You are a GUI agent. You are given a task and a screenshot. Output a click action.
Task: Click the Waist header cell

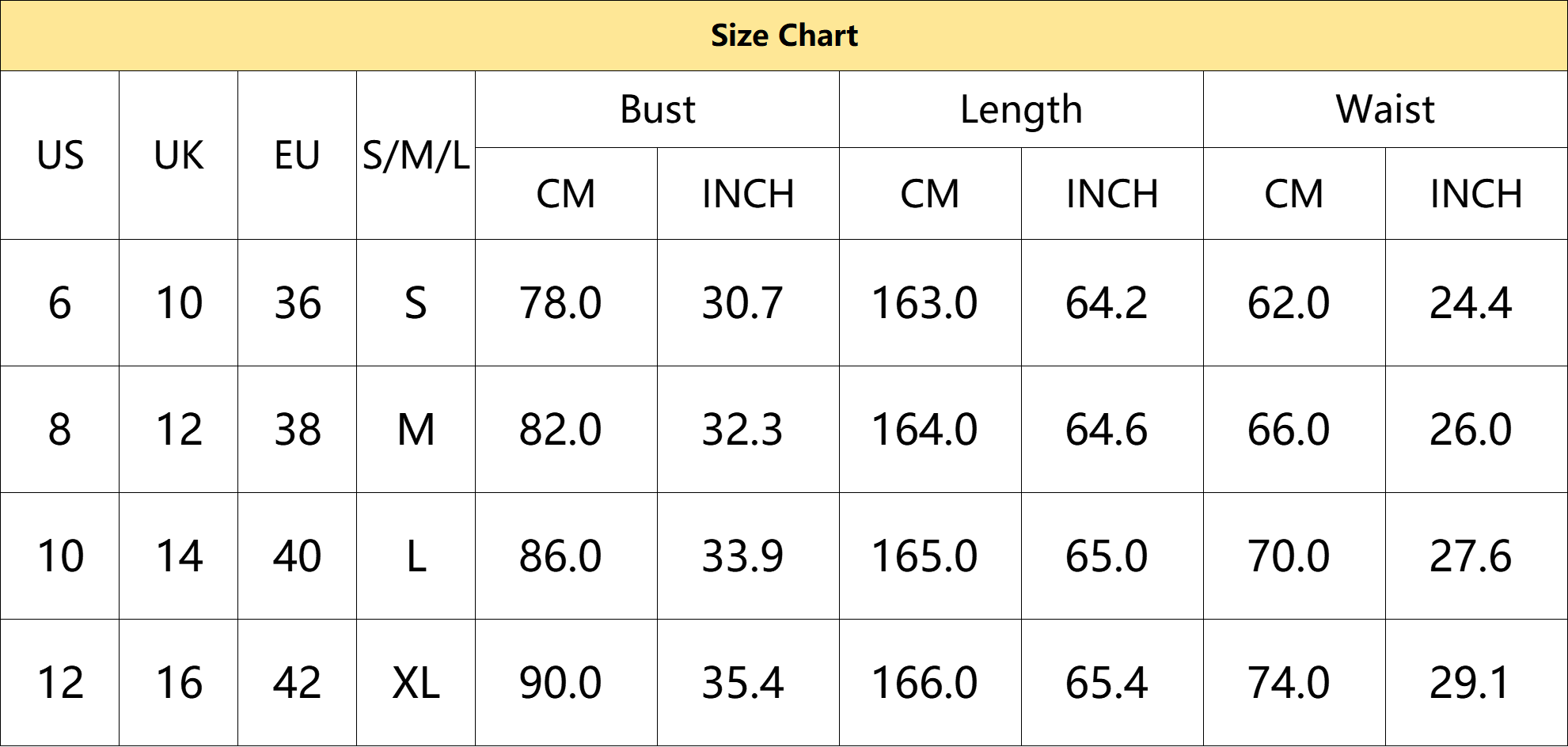tap(1386, 109)
